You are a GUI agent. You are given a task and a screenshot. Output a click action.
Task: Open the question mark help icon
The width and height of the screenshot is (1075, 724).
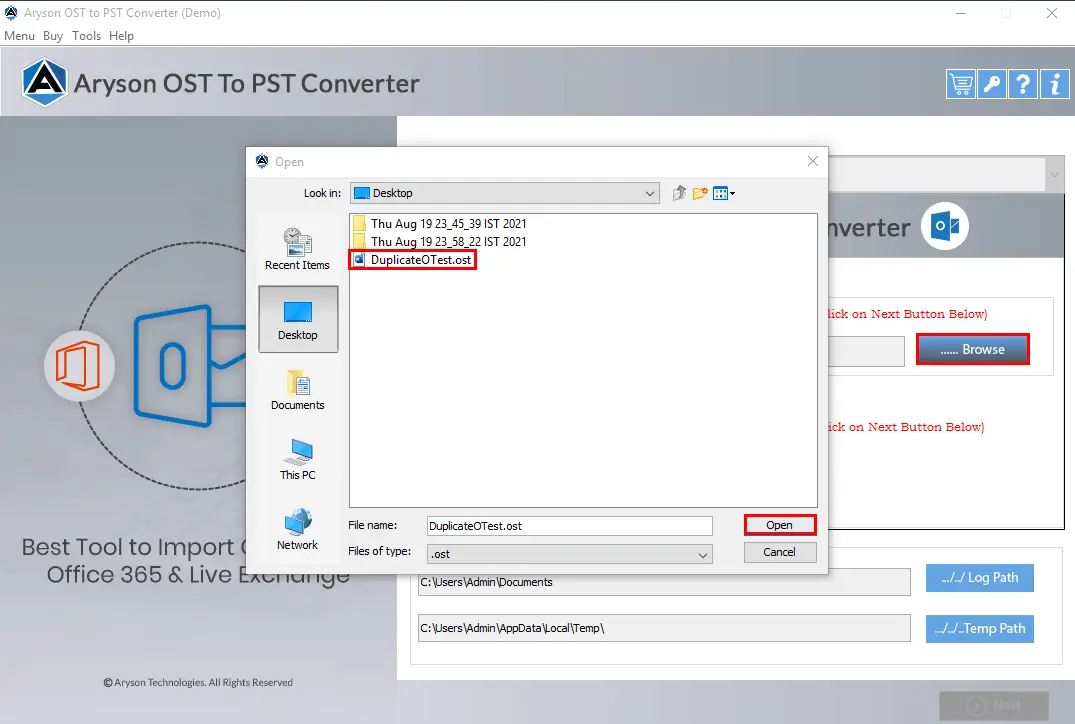pyautogui.click(x=1023, y=84)
